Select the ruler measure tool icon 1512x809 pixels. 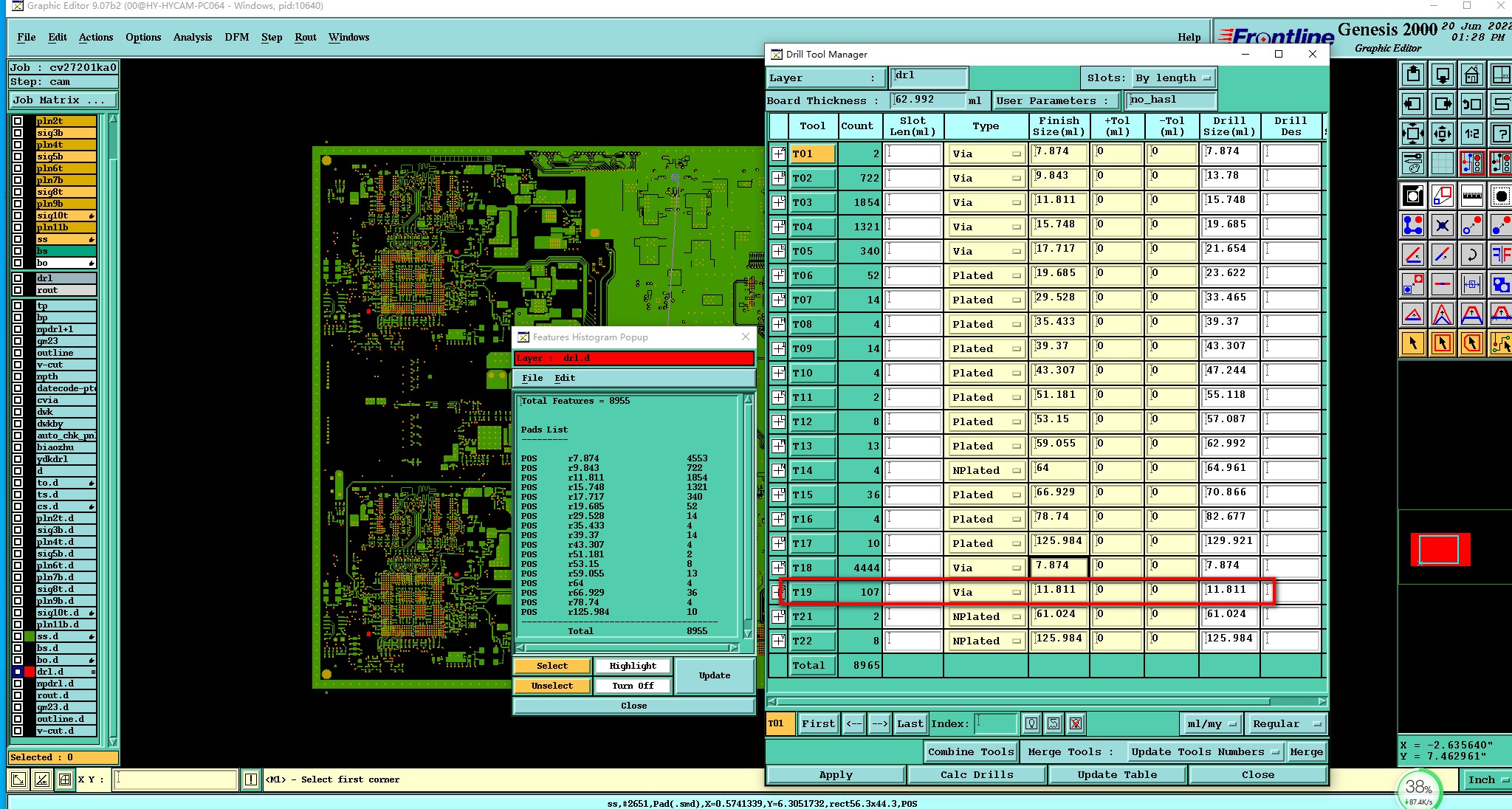[1471, 196]
